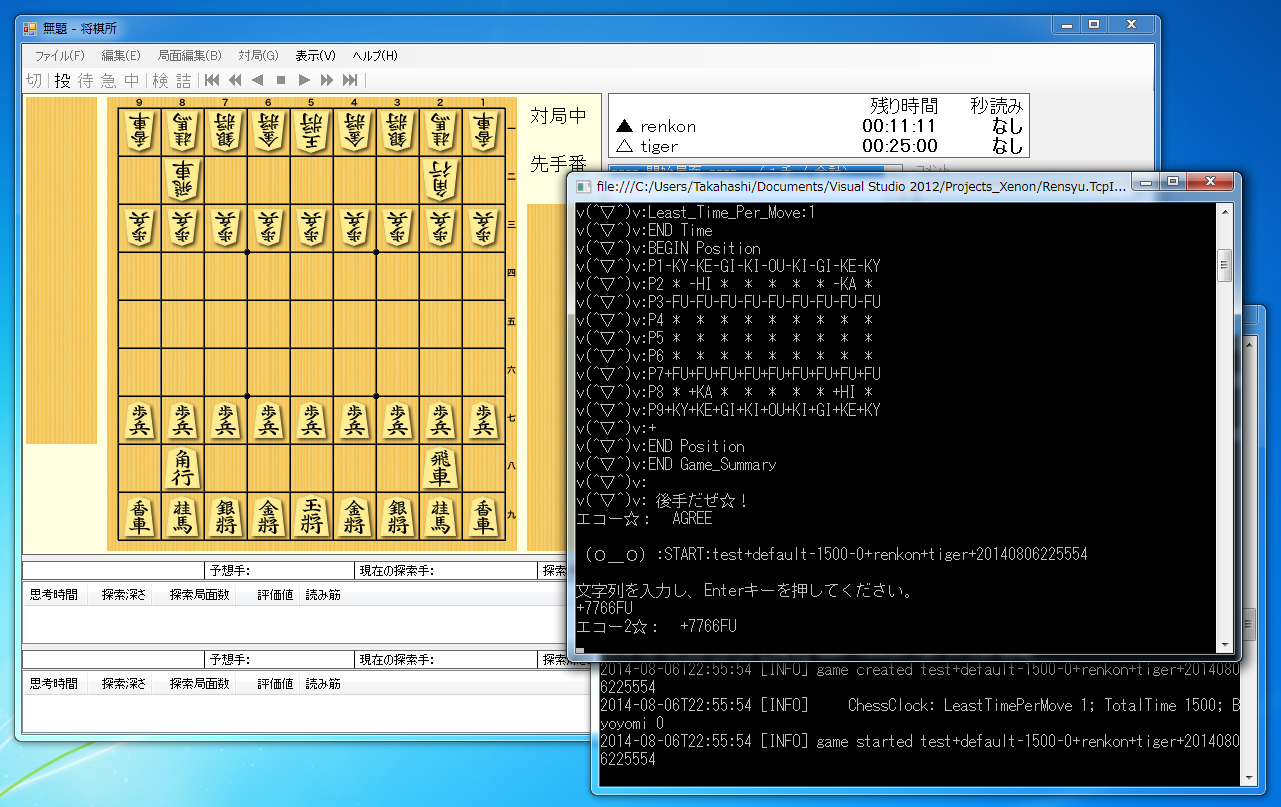Click the 検 analysis toolbar button
The image size is (1281, 807).
pos(160,80)
